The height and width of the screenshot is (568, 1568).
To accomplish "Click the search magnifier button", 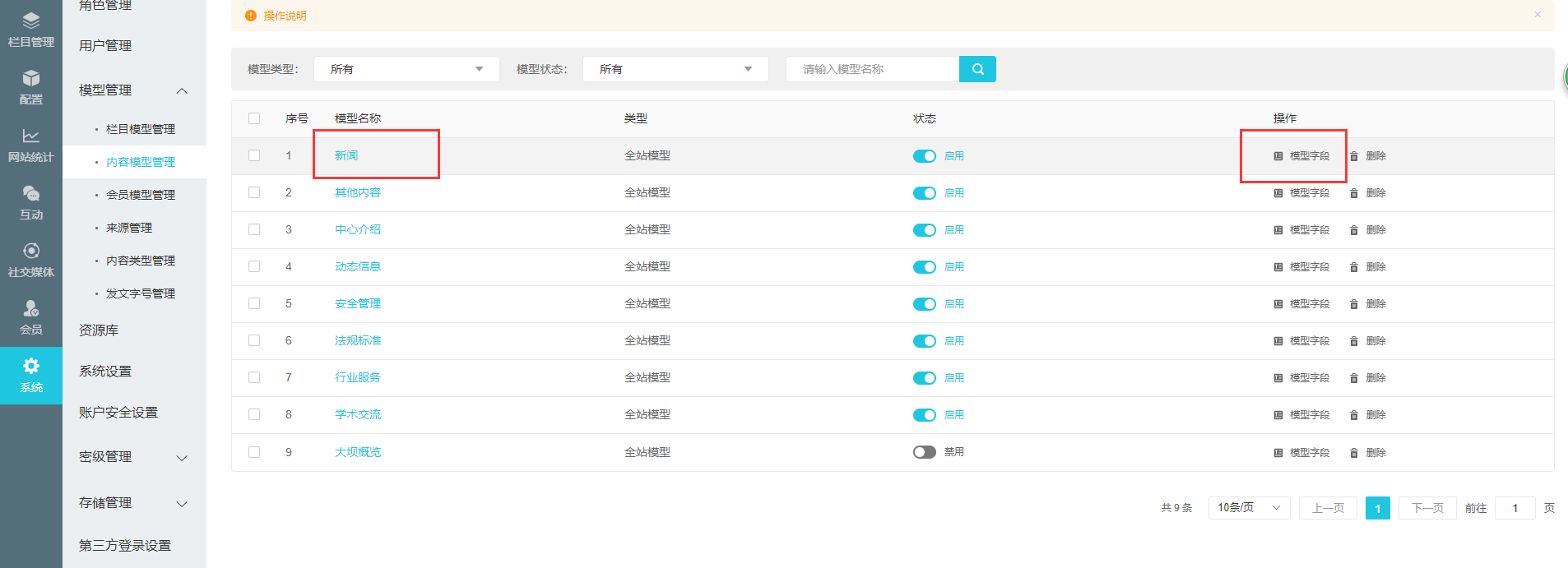I will tap(977, 69).
